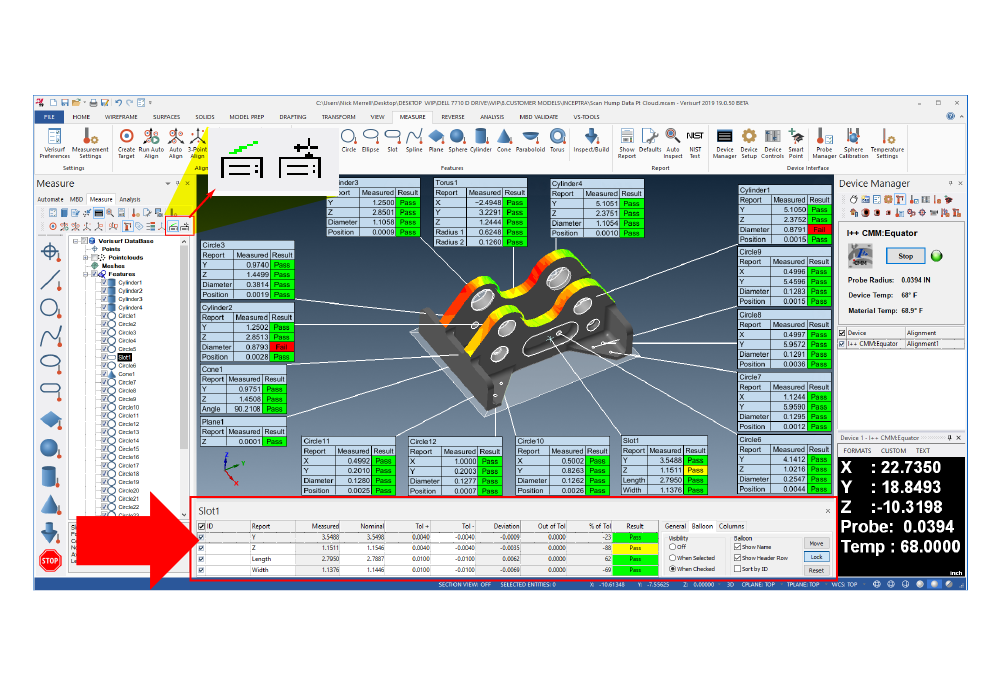Click the Lock balloon button
The width and height of the screenshot is (1001, 685).
pyautogui.click(x=816, y=557)
